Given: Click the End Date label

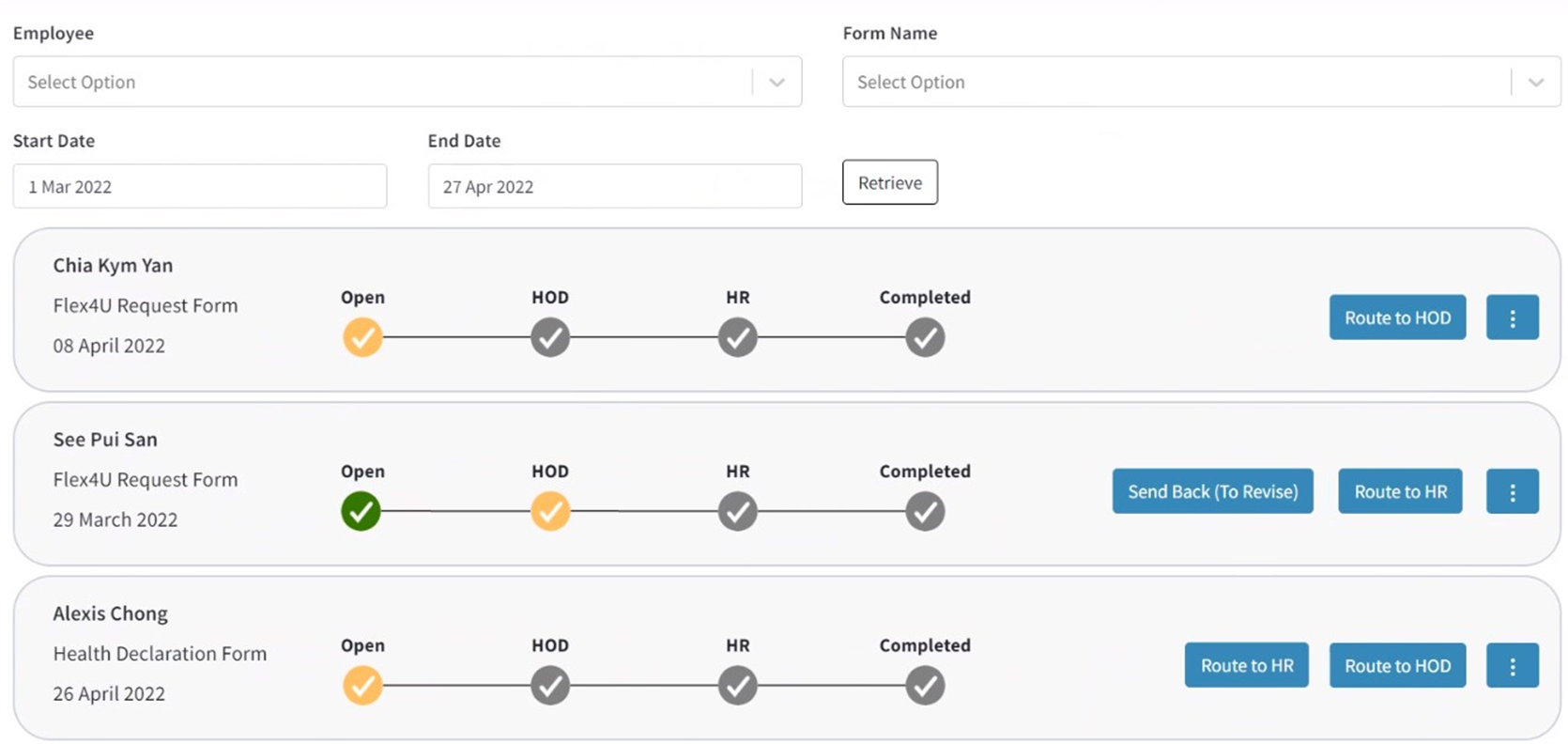Looking at the screenshot, I should click(x=464, y=141).
